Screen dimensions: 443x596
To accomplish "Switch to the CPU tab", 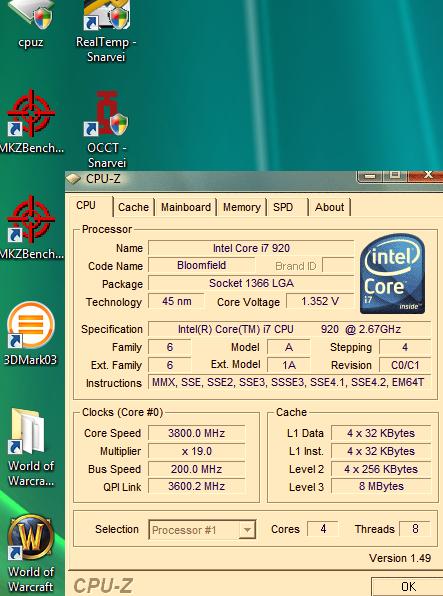I will 86,206.
